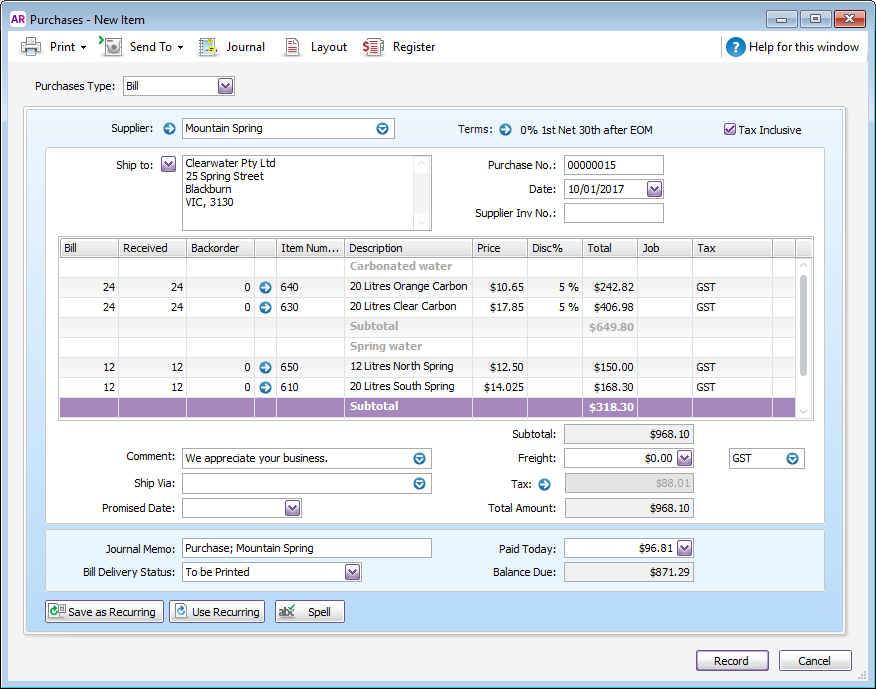Click the Help question mark icon
The height and width of the screenshot is (689, 876).
(736, 47)
